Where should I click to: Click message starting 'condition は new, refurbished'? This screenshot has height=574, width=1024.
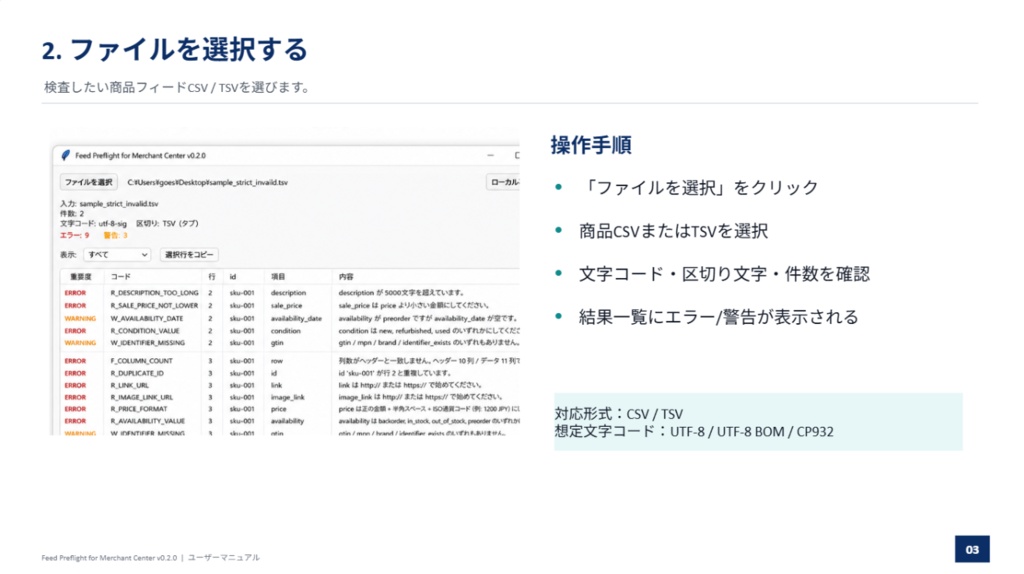click(429, 331)
